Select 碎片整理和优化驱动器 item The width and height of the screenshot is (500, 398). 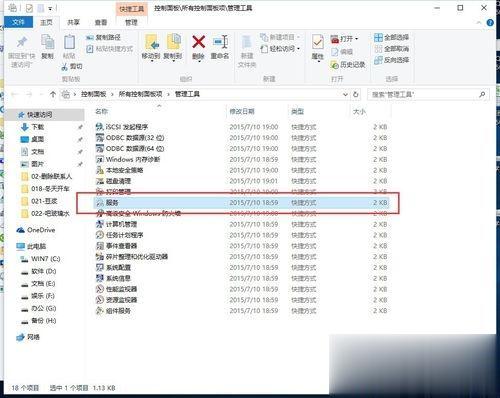click(132, 257)
